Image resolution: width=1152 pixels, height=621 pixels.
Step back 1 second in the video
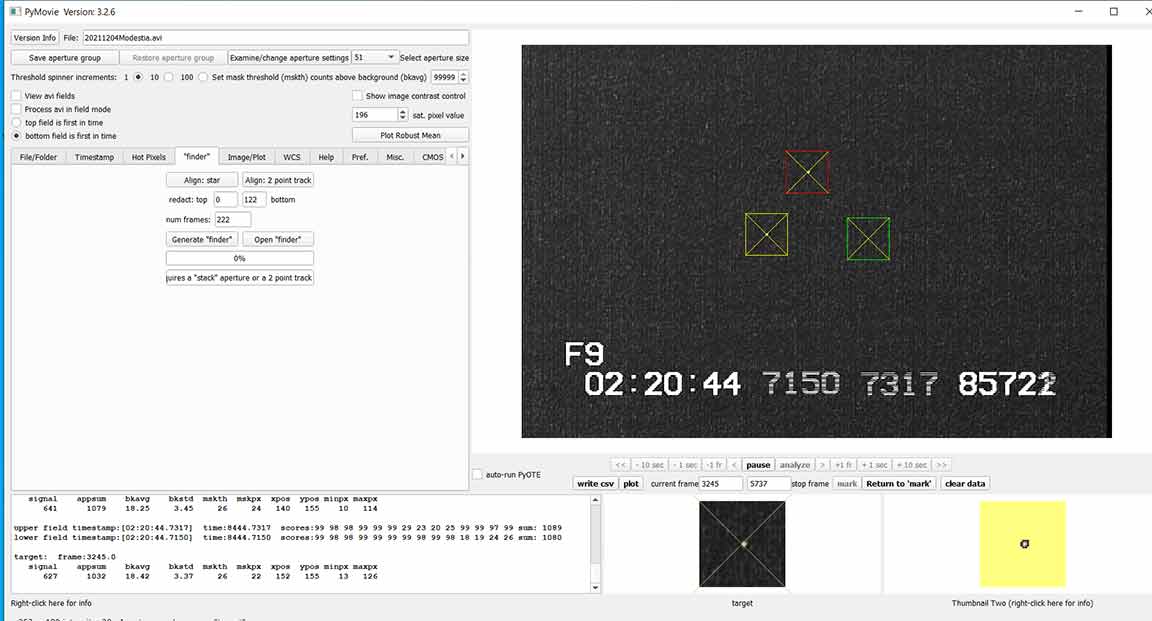[x=686, y=465]
